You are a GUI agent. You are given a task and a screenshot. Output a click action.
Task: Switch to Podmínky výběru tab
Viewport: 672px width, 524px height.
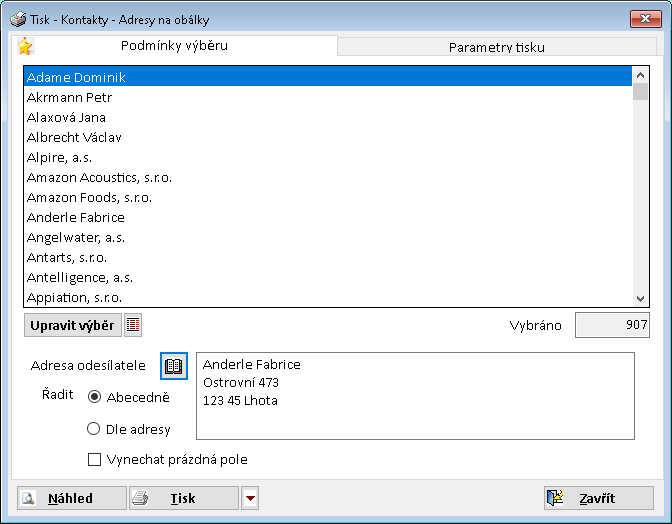click(x=174, y=46)
